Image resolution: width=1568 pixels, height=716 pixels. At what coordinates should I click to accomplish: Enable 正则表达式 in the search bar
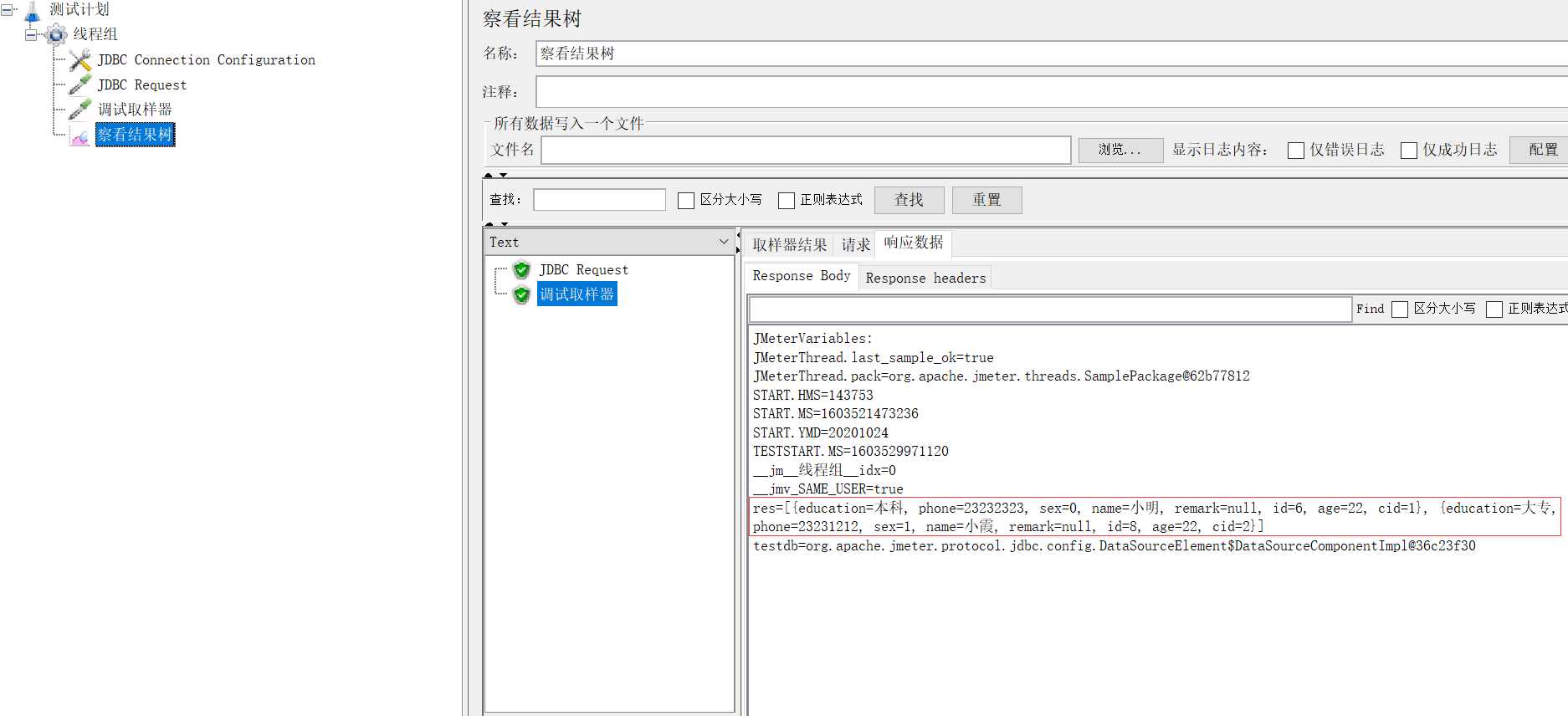787,201
